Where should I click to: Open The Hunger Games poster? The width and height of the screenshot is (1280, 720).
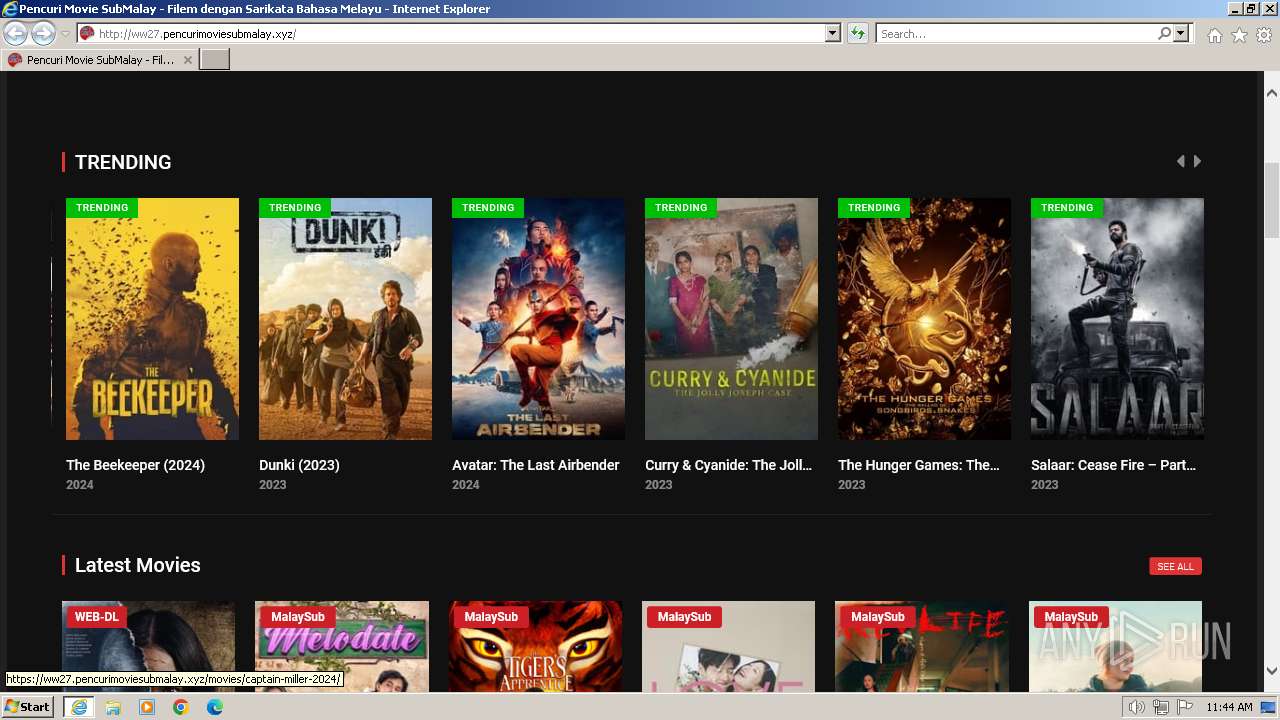tap(924, 319)
